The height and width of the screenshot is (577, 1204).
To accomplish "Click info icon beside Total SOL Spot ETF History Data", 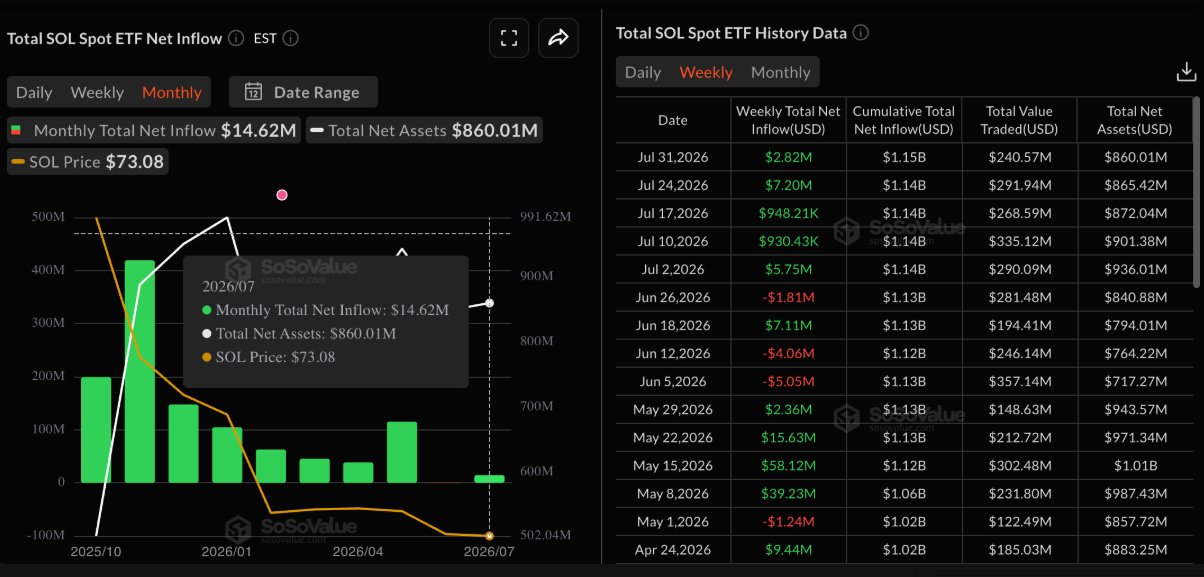I will tap(861, 33).
